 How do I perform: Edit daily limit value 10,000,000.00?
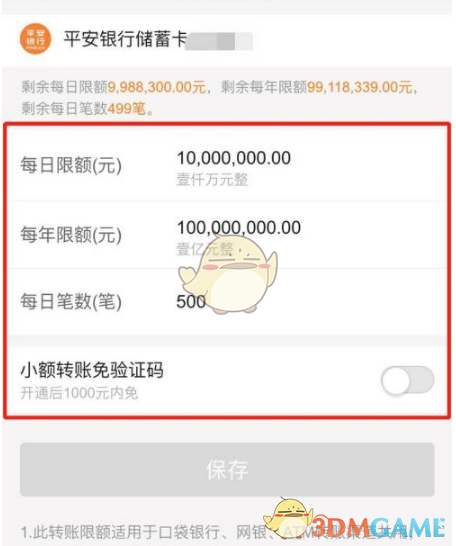pyautogui.click(x=234, y=158)
